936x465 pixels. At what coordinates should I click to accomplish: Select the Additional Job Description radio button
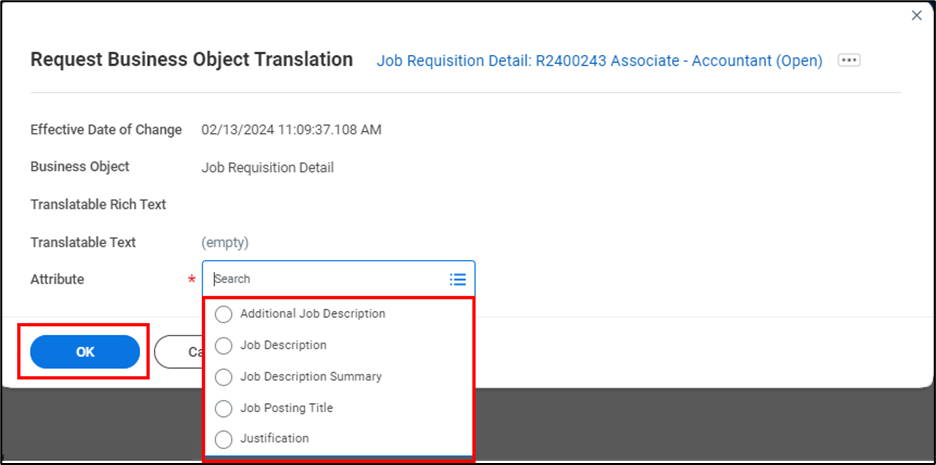[223, 314]
